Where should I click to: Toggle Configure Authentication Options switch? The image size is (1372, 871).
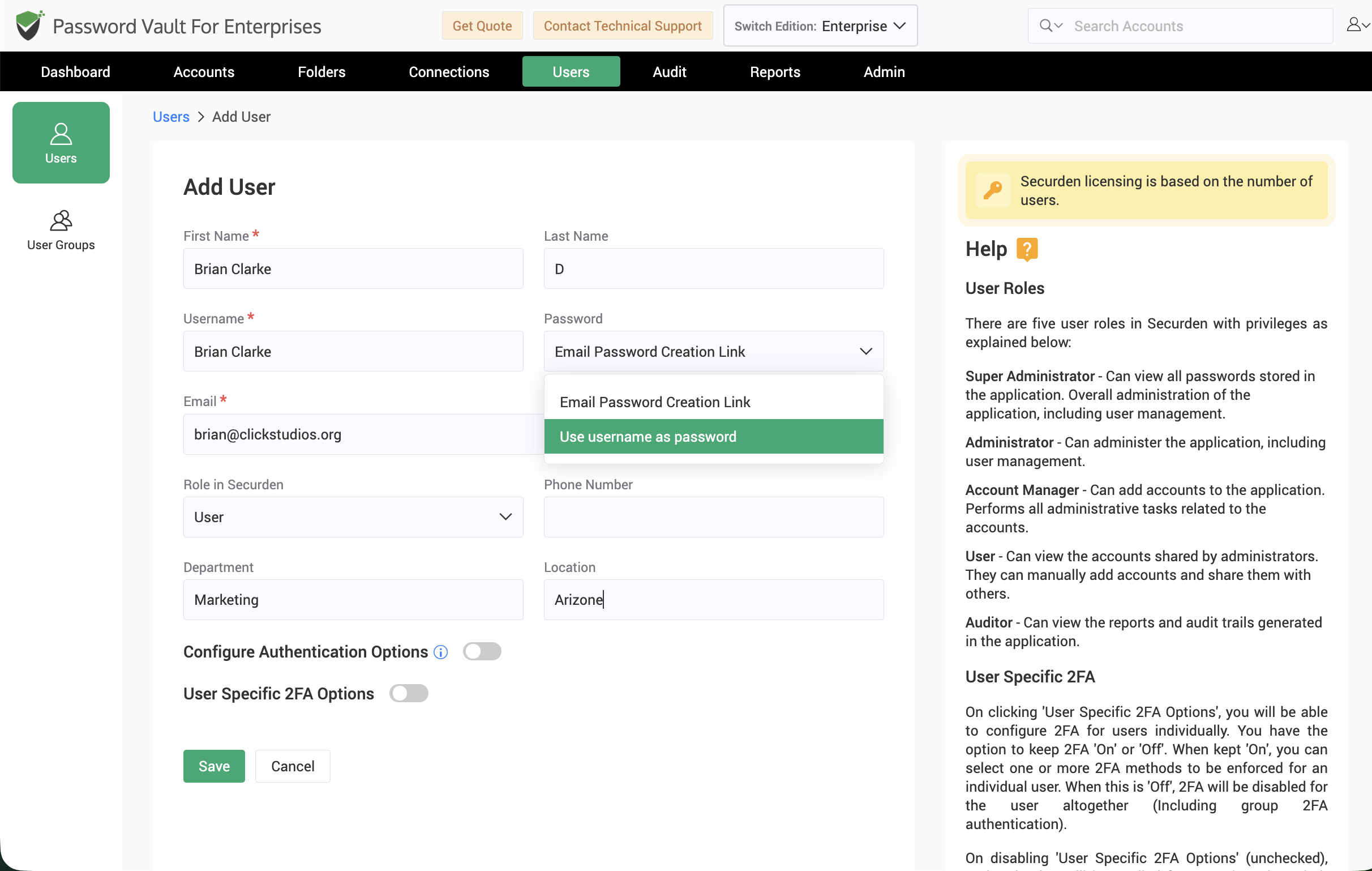click(x=482, y=651)
